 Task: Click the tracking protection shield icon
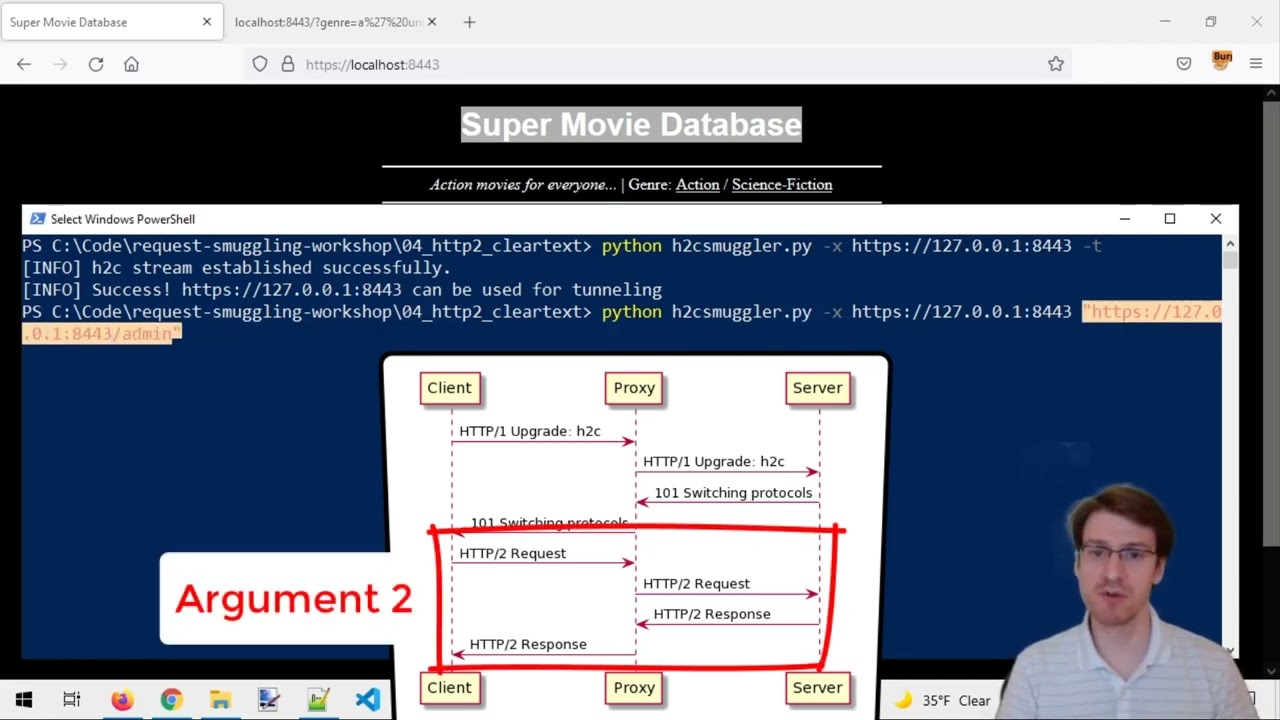click(x=260, y=64)
